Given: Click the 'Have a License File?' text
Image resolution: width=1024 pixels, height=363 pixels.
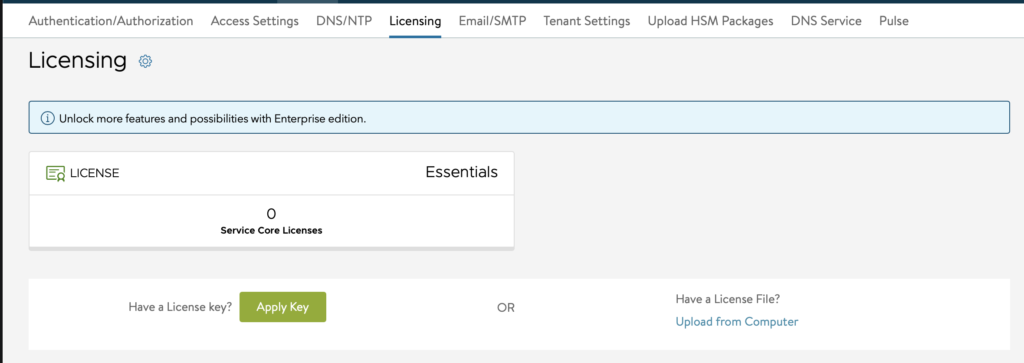Looking at the screenshot, I should point(728,299).
